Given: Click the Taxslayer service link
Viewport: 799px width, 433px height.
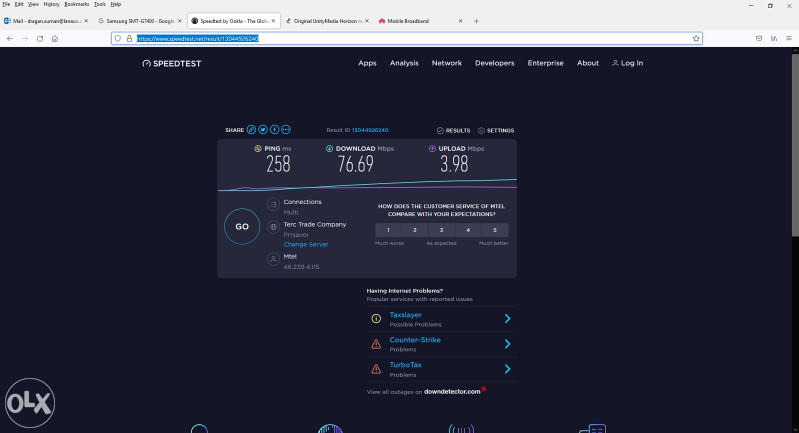Looking at the screenshot, I should (406, 315).
